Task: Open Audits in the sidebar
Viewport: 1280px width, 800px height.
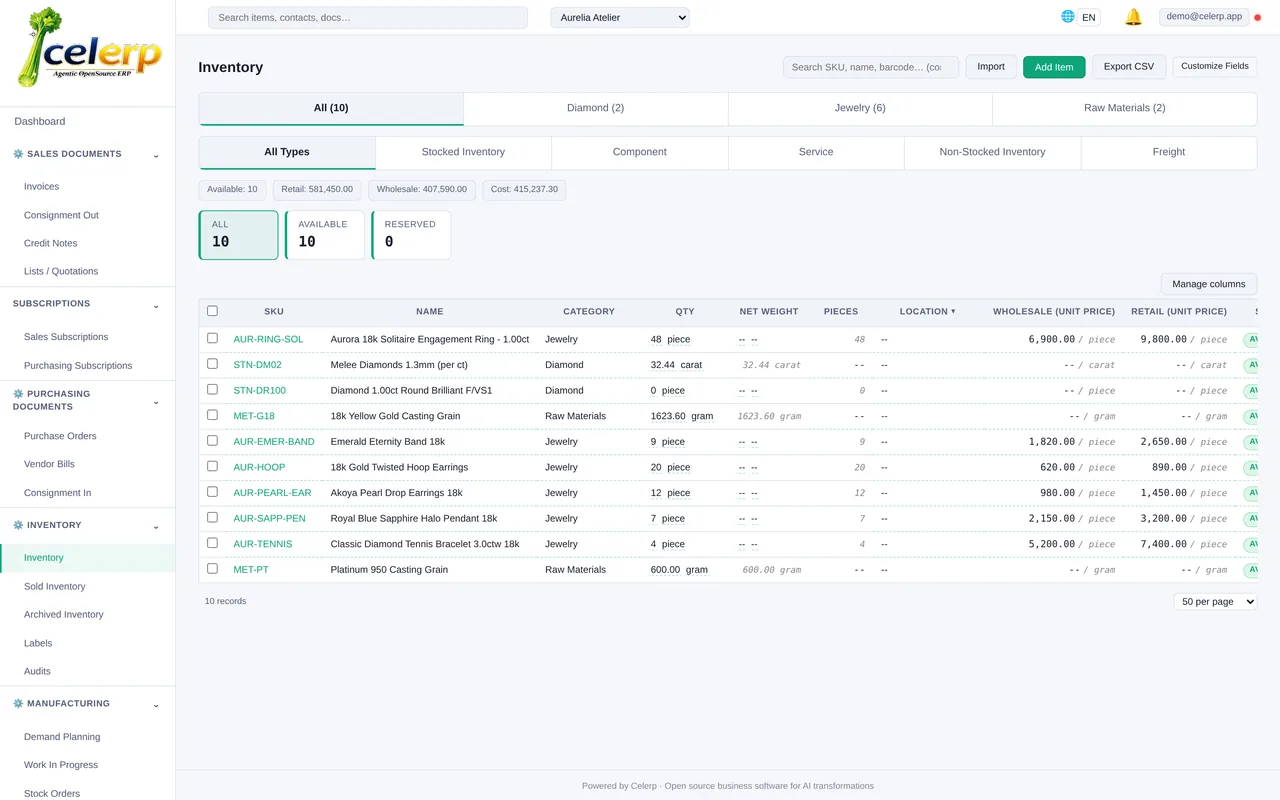Action: click(37, 671)
